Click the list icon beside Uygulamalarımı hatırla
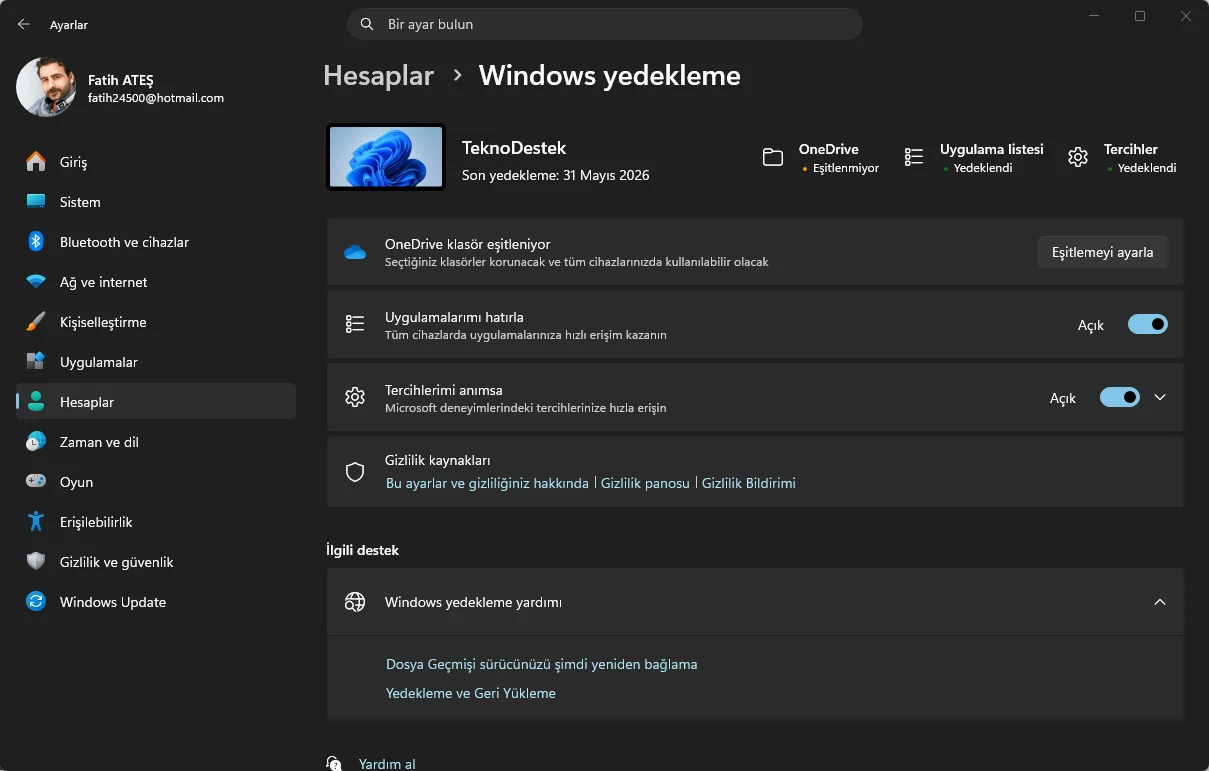The width and height of the screenshot is (1209, 771). point(355,324)
